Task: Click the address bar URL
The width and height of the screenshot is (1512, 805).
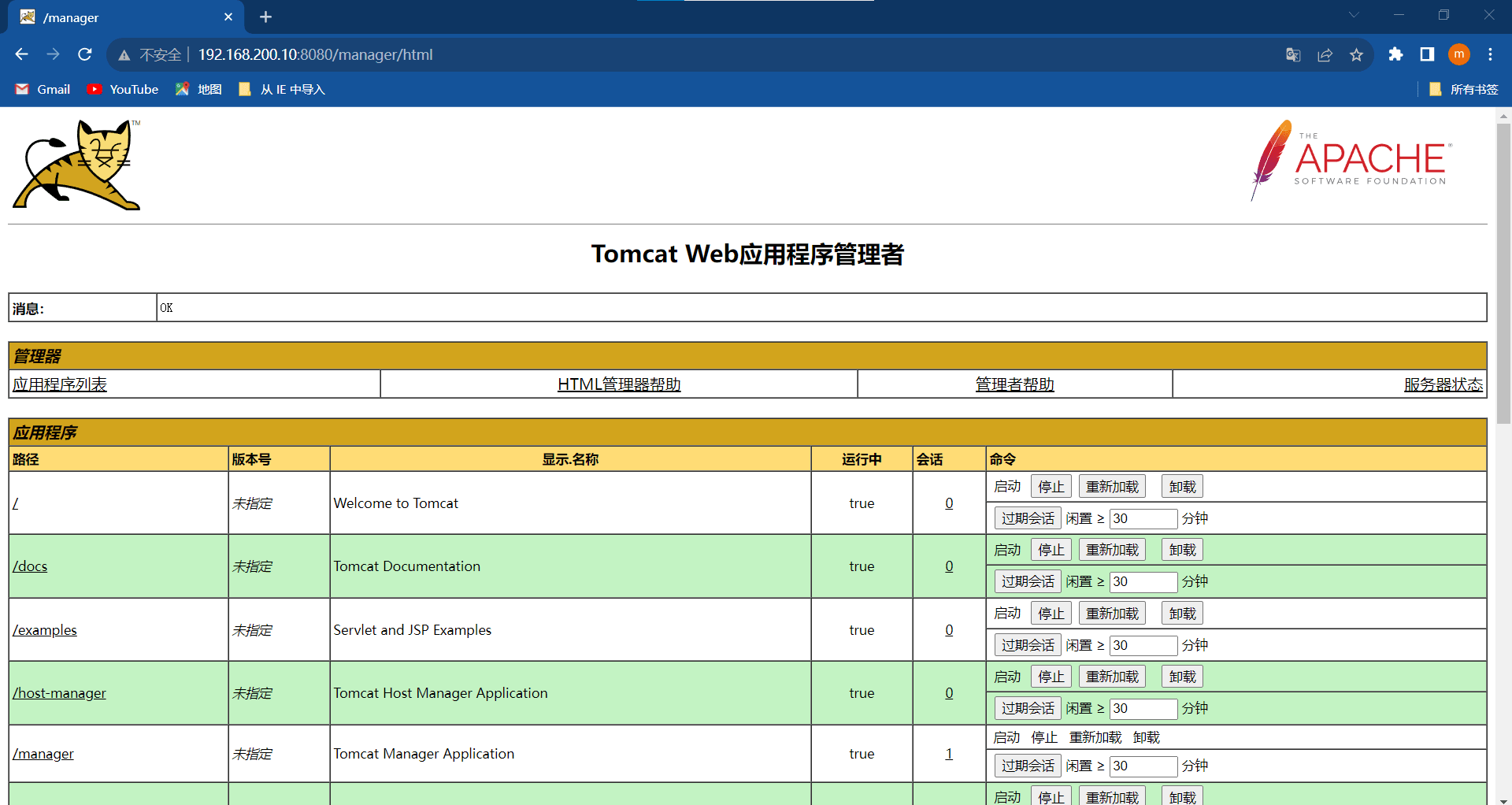Action: click(315, 54)
